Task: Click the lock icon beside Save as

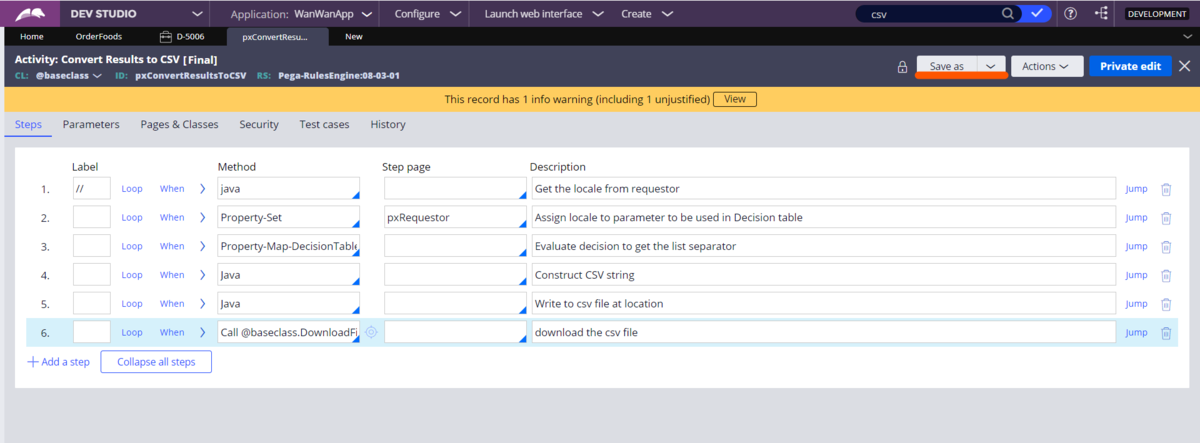Action: [902, 66]
